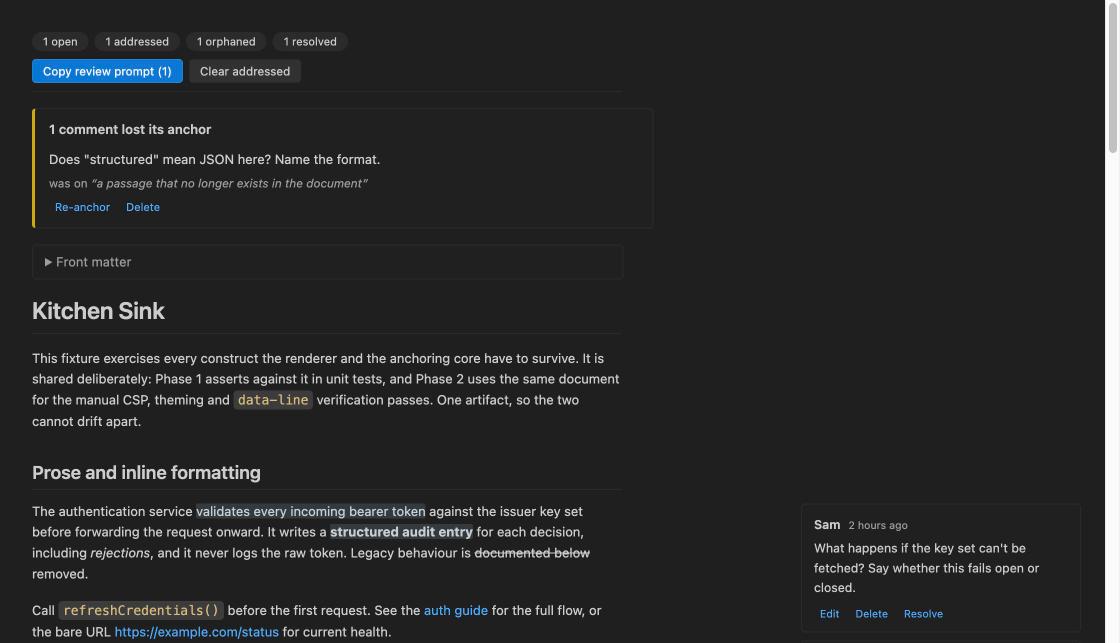This screenshot has height=643, width=1120.
Task: Click the italic word "rejections"
Action: [120, 553]
